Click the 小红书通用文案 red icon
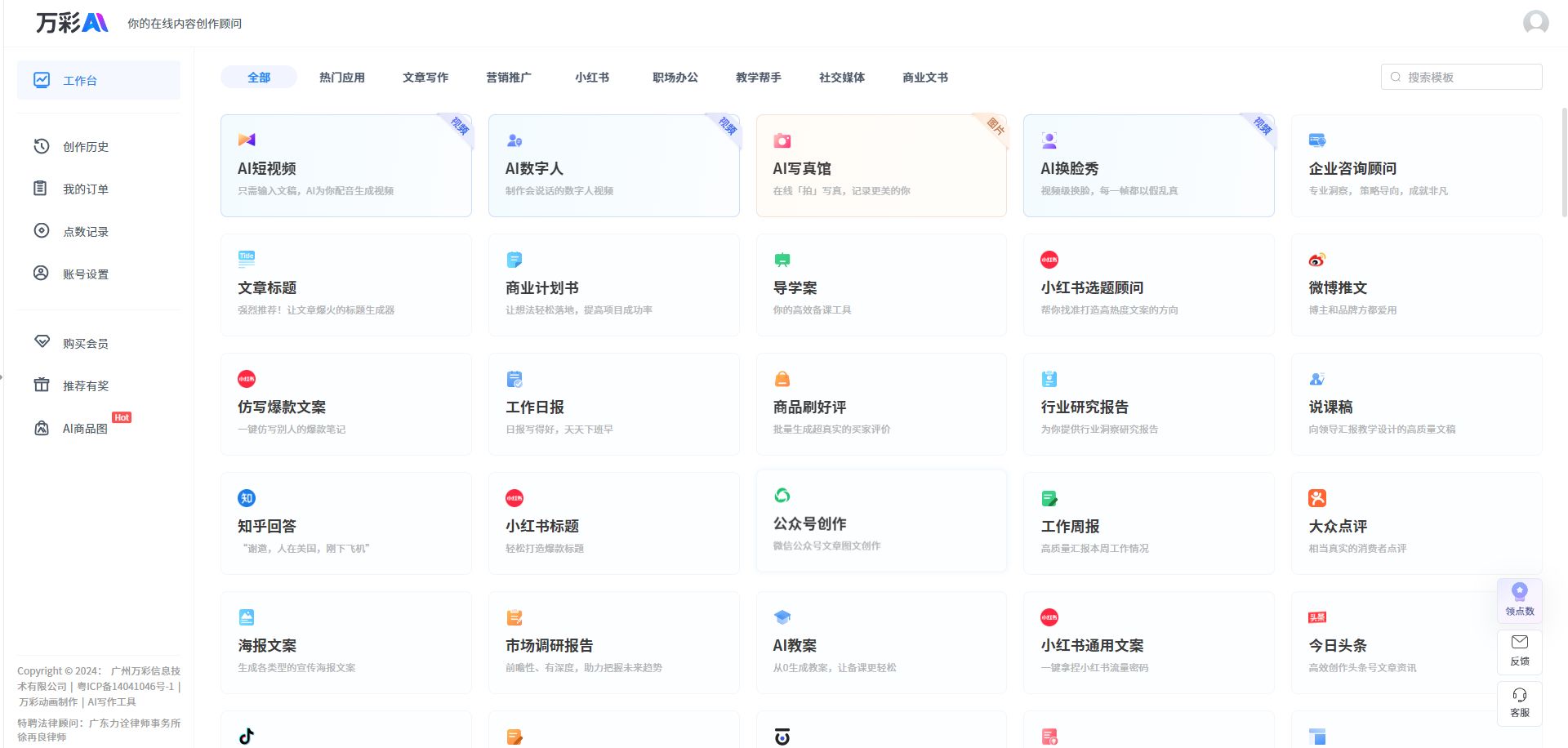The height and width of the screenshot is (748, 1568). (1049, 617)
